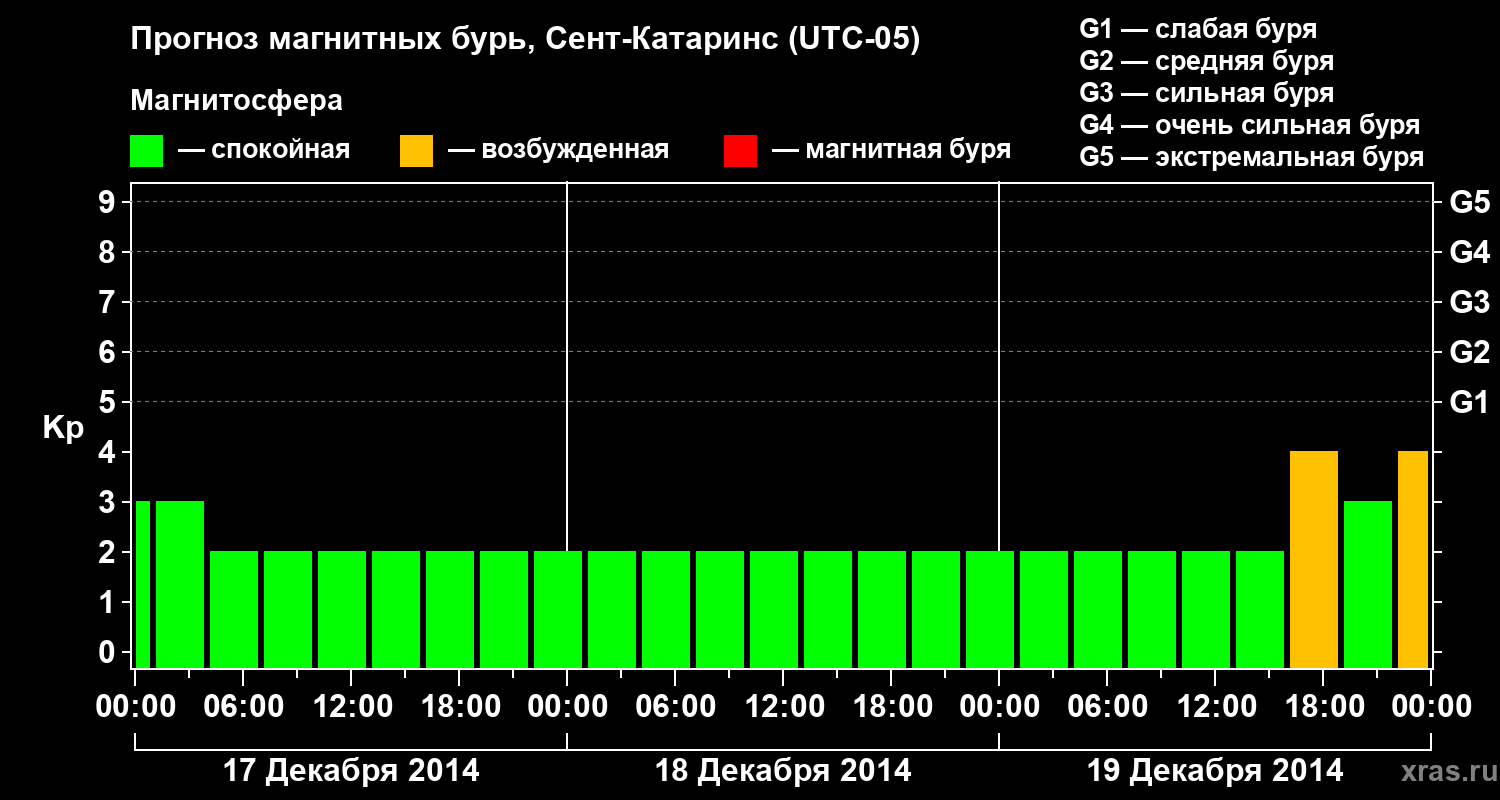Click the '06:00' tick label under 17 Декабря
The height and width of the screenshot is (800, 1500).
point(246,707)
